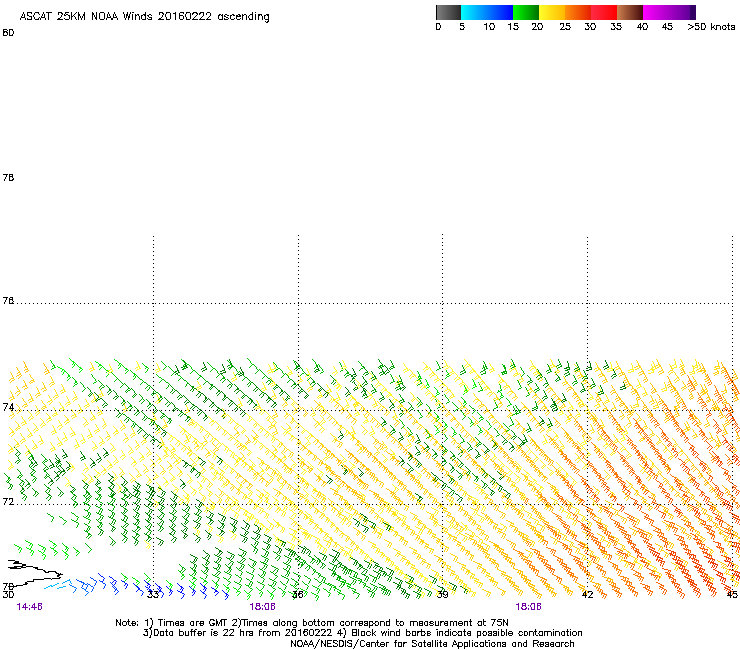
Task: Click the magenta-purple 40–50 knot legend segment
Action: tap(669, 12)
